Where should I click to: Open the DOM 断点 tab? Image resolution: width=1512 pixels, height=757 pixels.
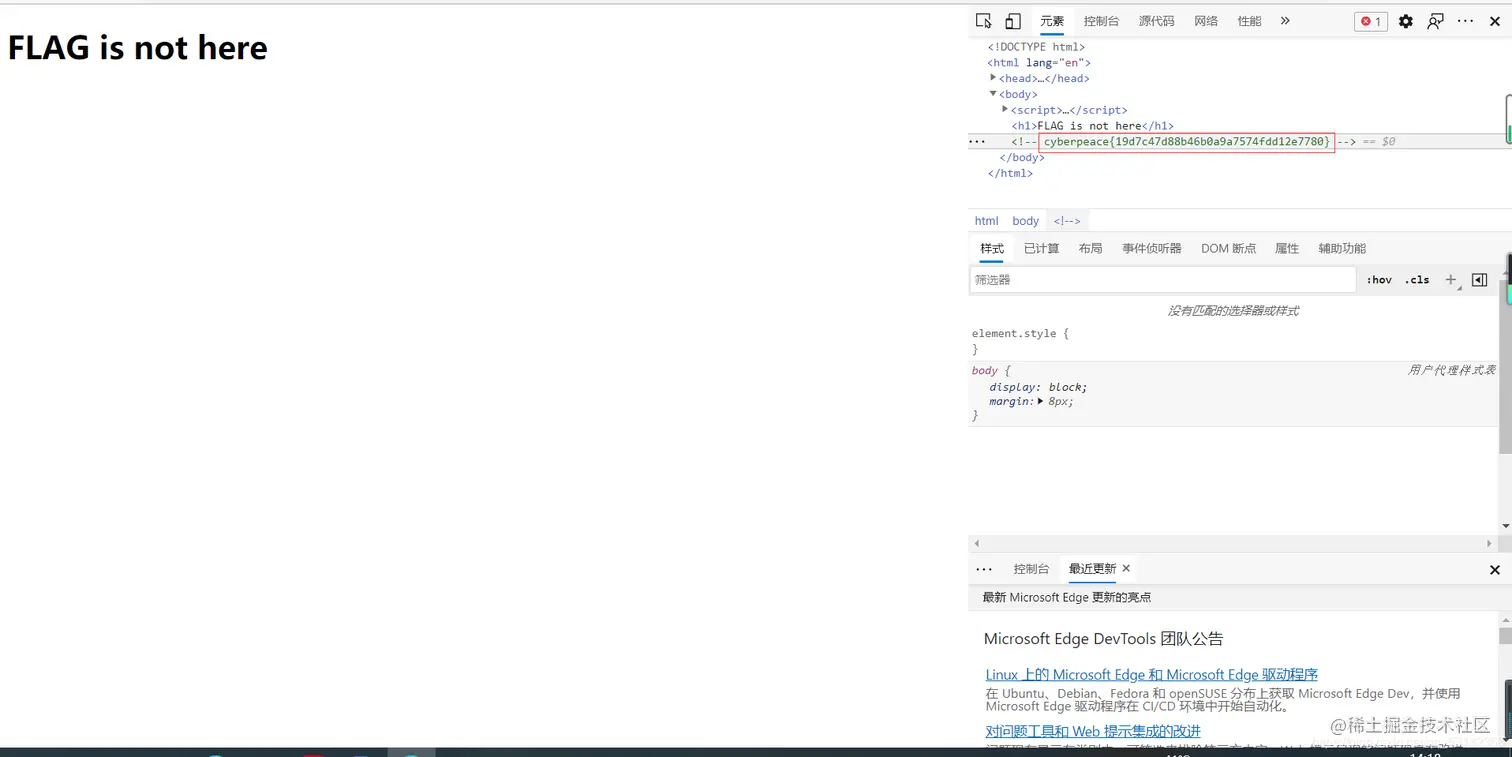tap(1228, 248)
